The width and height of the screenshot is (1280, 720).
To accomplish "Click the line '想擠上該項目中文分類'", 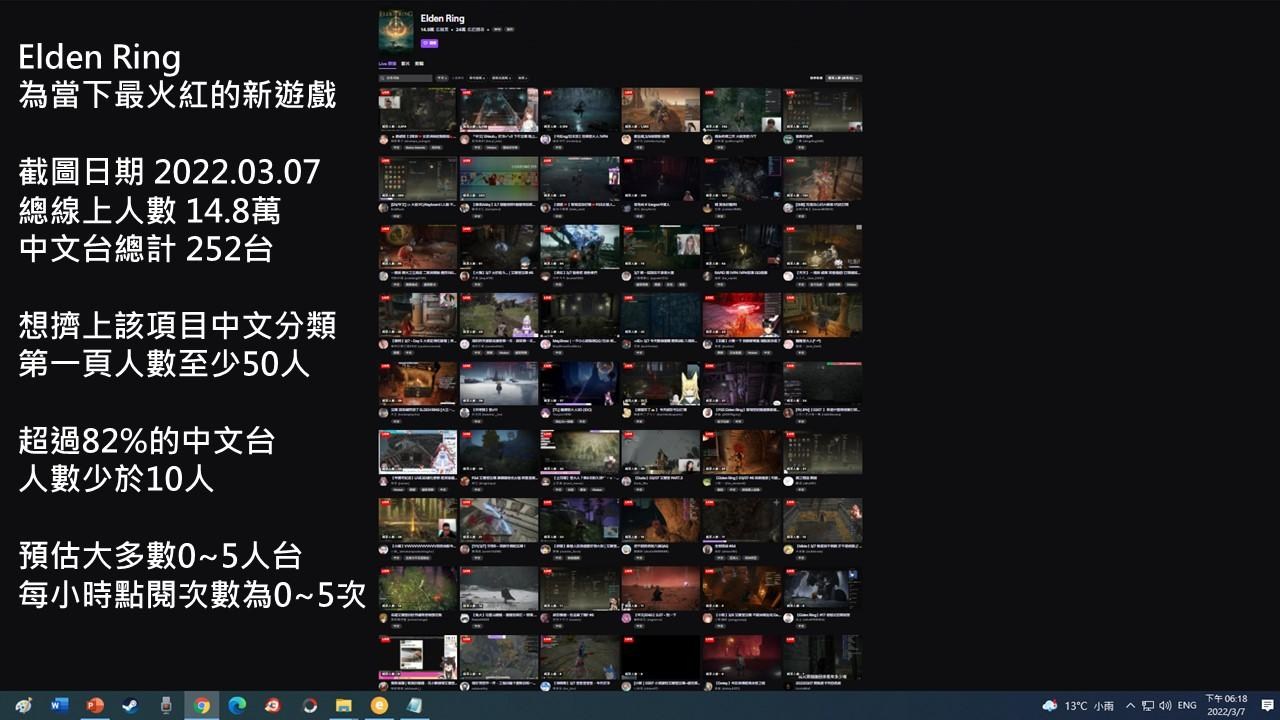I will click(177, 325).
